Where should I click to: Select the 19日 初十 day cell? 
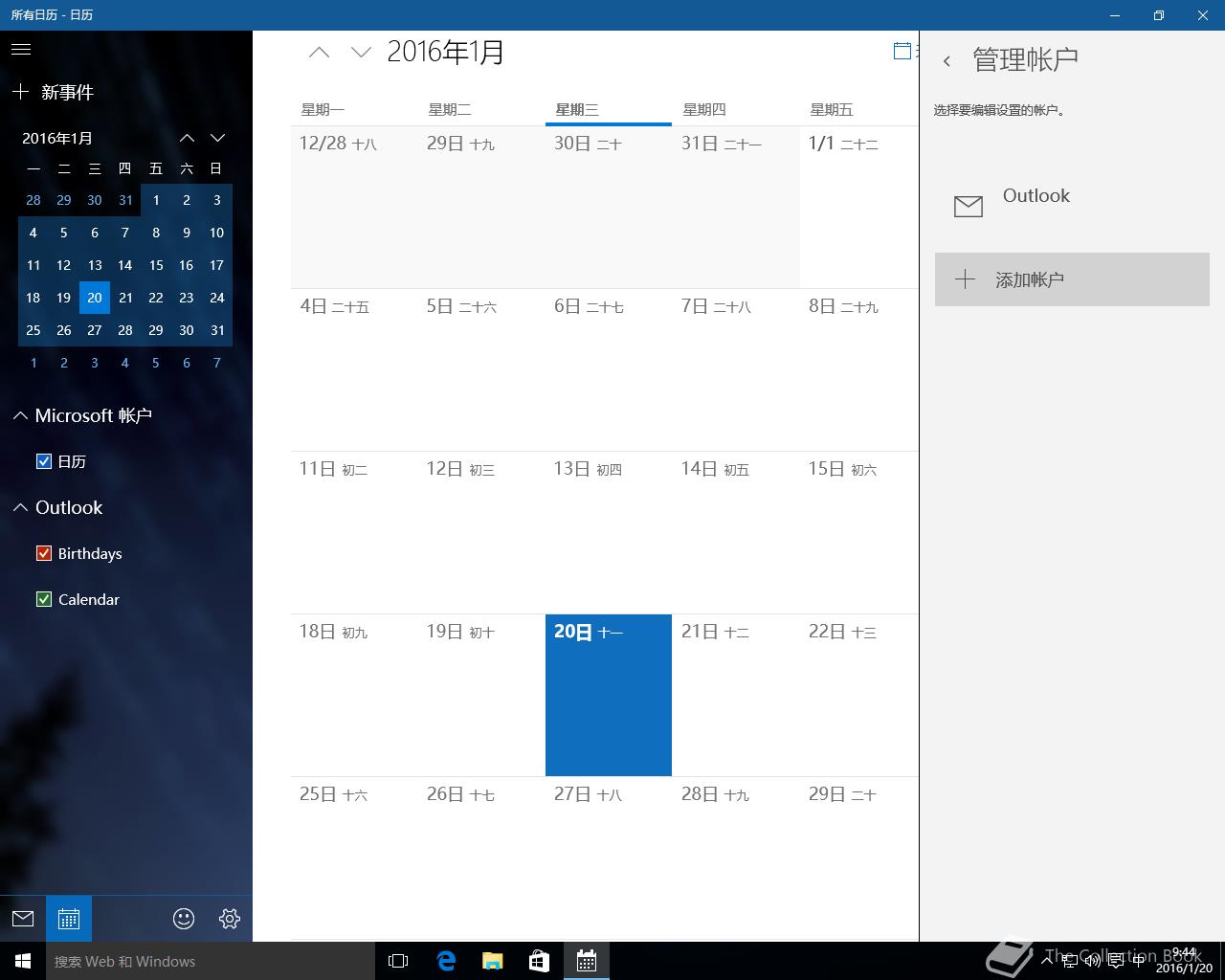pos(481,695)
